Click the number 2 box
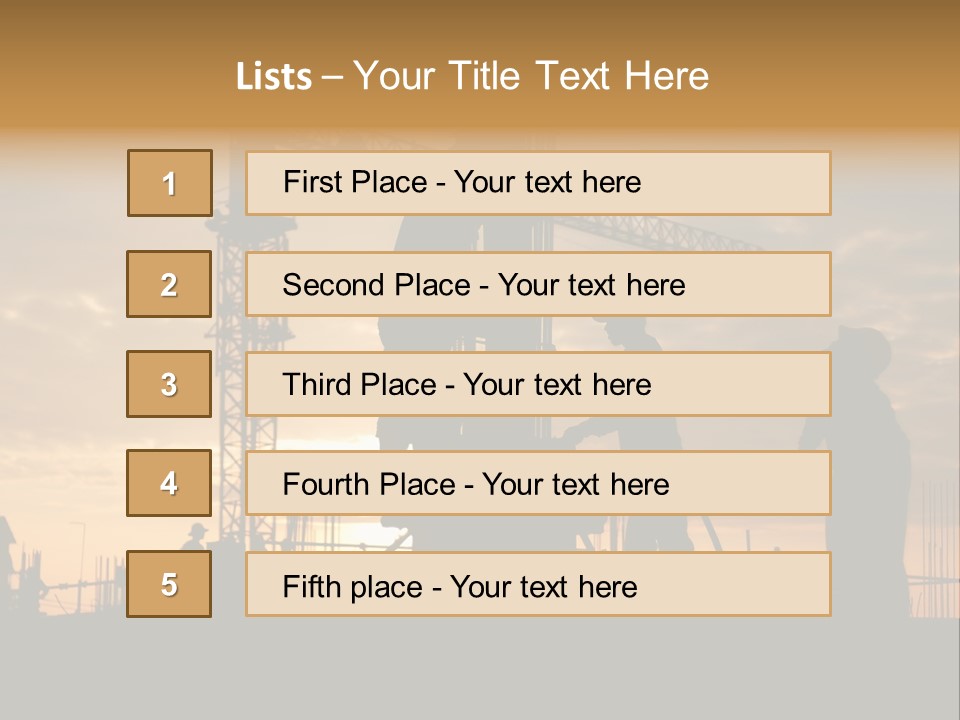The width and height of the screenshot is (960, 720). pyautogui.click(x=169, y=284)
